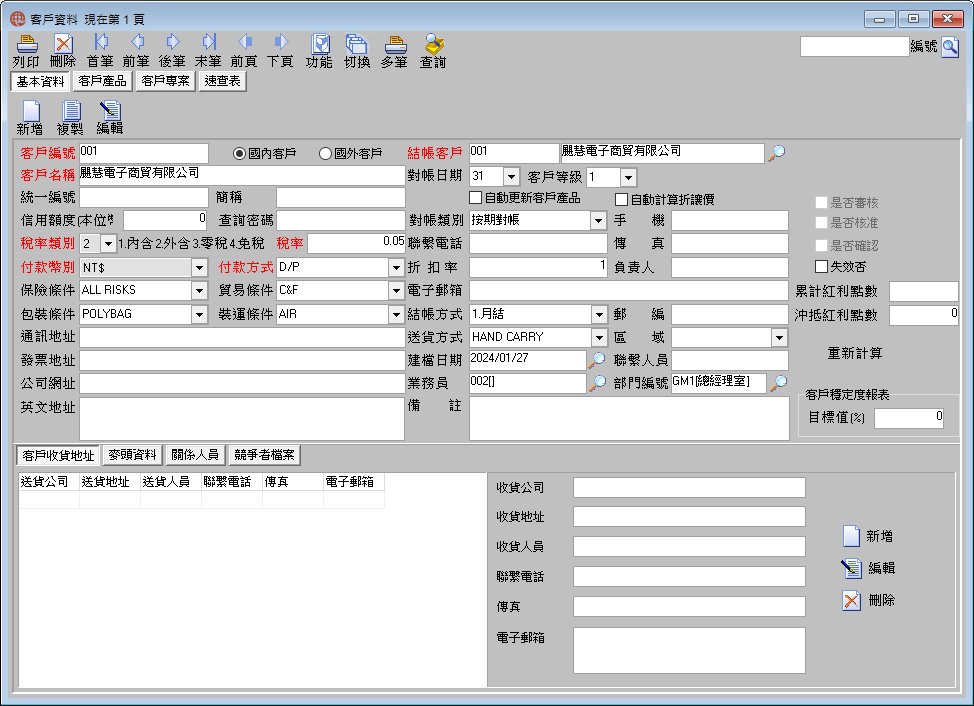Open the 速查表 tab
Image resolution: width=974 pixels, height=706 pixels.
click(222, 81)
